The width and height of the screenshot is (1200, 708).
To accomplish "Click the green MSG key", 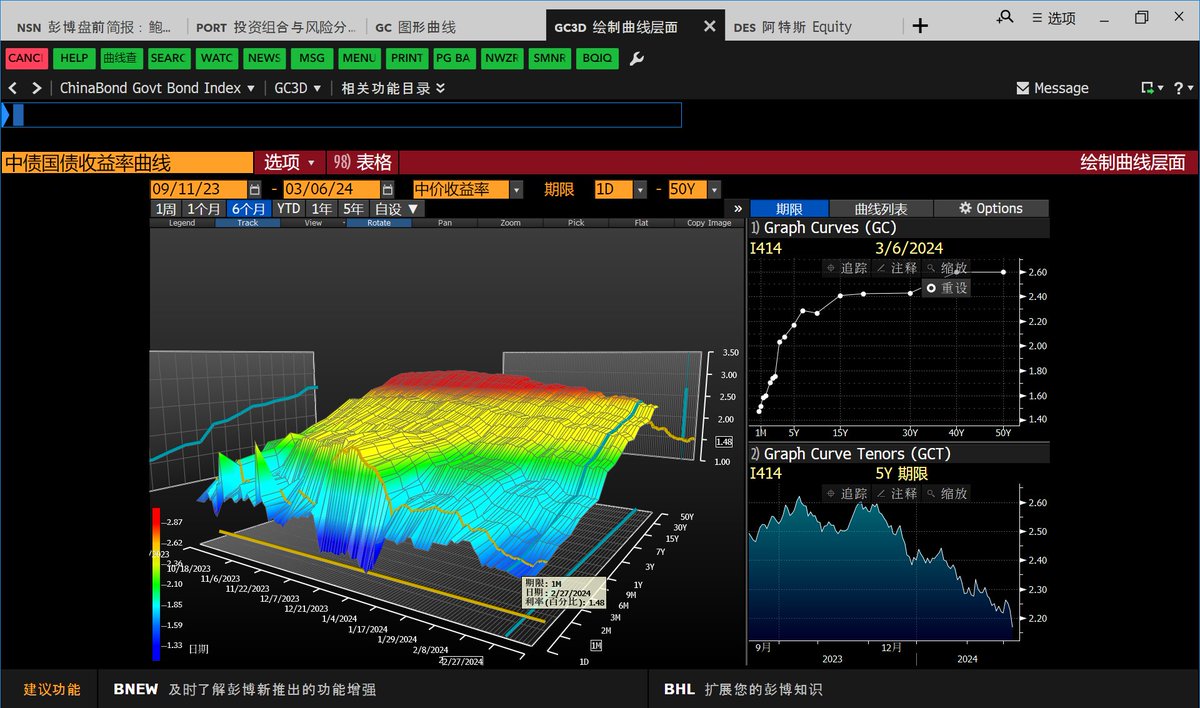I will tap(314, 59).
